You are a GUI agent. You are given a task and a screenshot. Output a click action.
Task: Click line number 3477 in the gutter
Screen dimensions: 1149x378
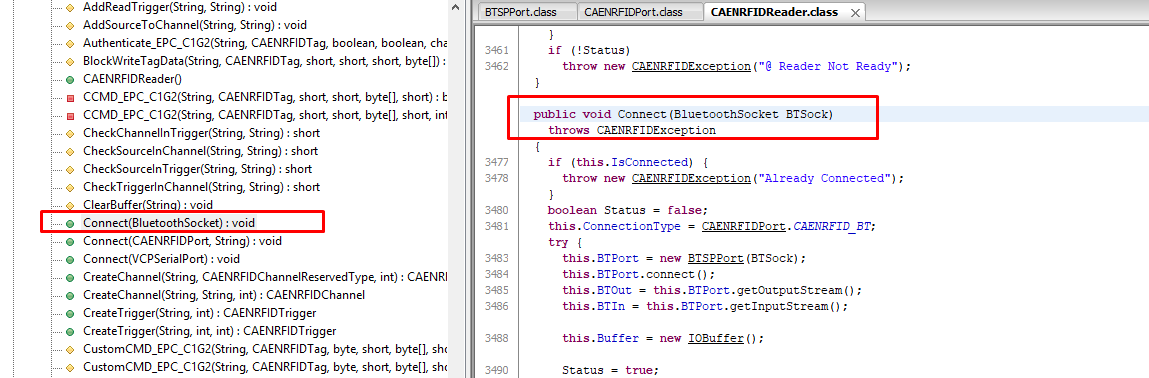point(497,162)
